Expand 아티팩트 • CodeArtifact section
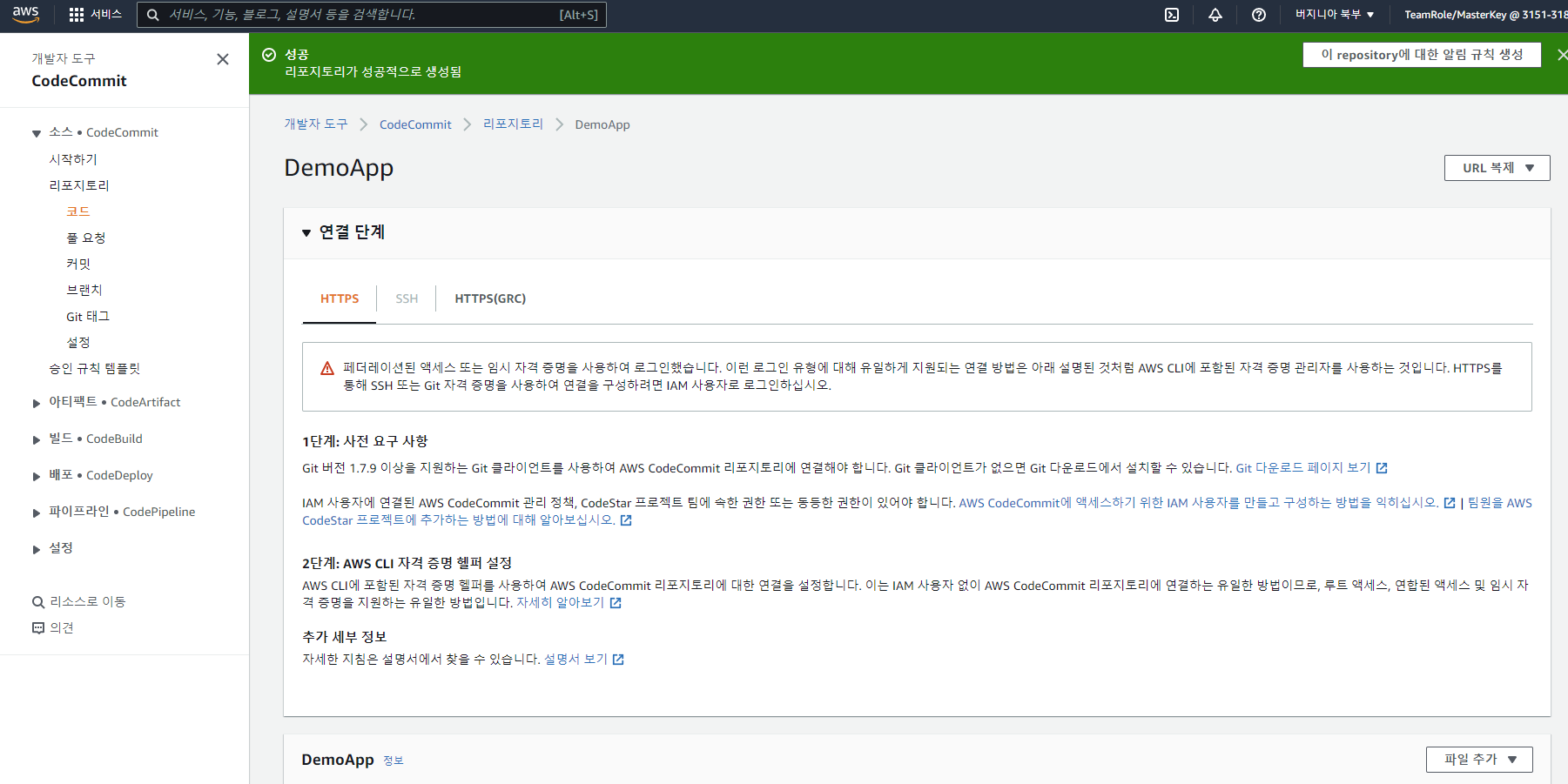This screenshot has height=784, width=1568. pos(37,403)
